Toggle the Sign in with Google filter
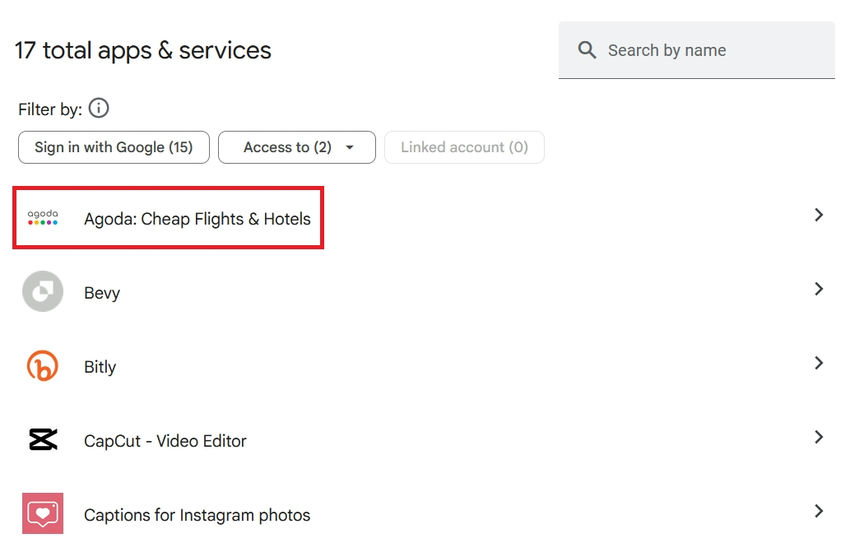 click(113, 147)
